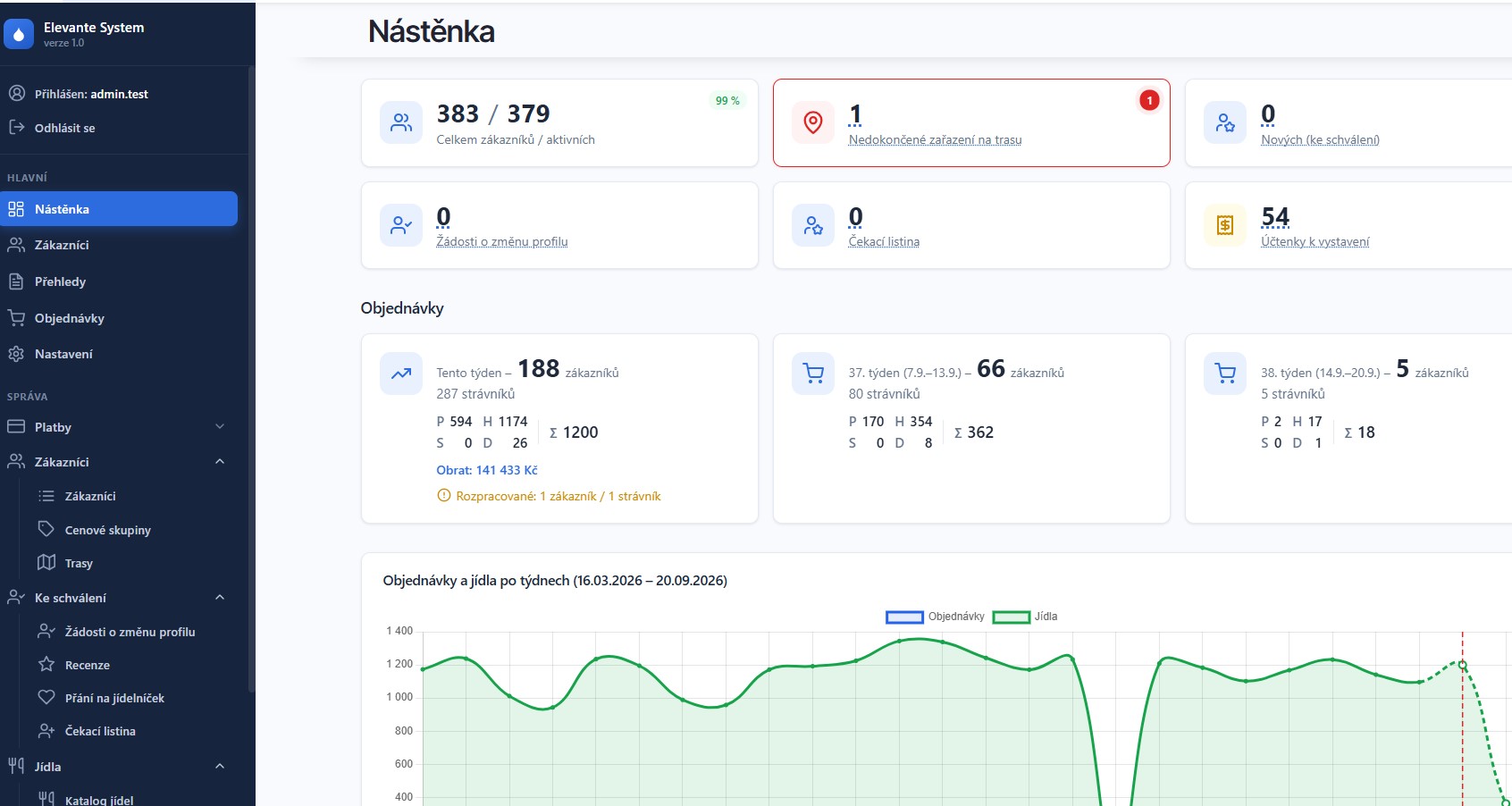Image resolution: width=1512 pixels, height=806 pixels.
Task: Click the waiting list card icon
Action: pos(813,225)
